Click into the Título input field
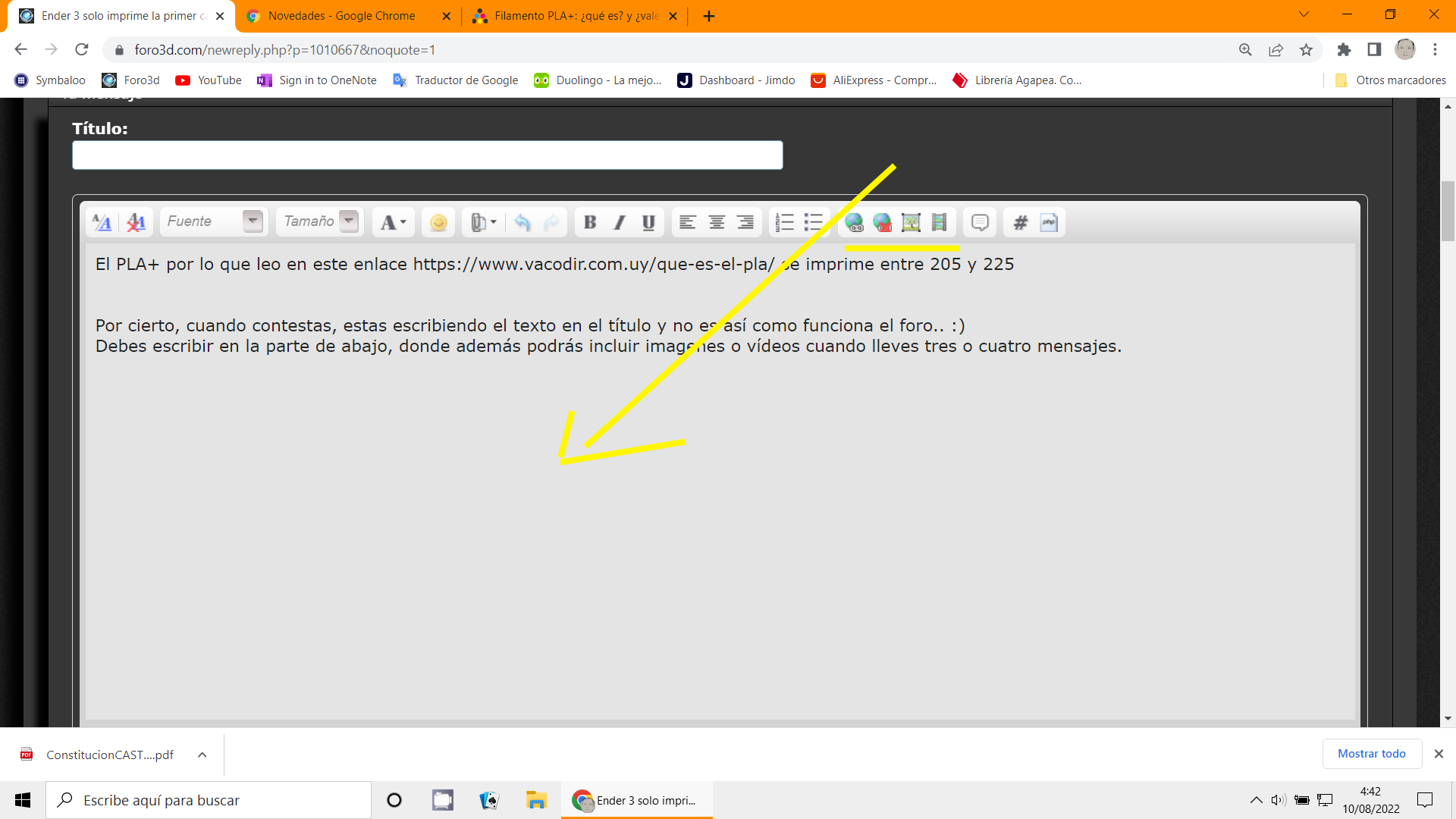Image resolution: width=1456 pixels, height=819 pixels. point(427,155)
